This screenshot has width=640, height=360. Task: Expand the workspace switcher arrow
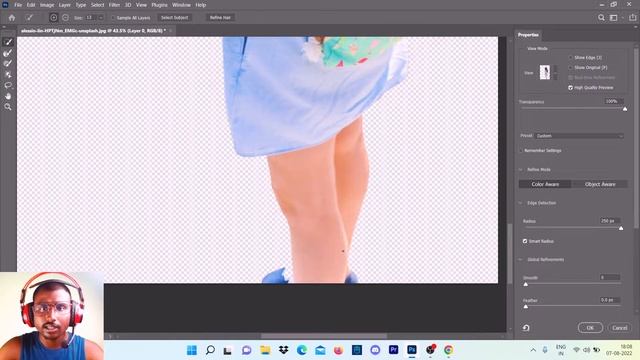(622, 18)
